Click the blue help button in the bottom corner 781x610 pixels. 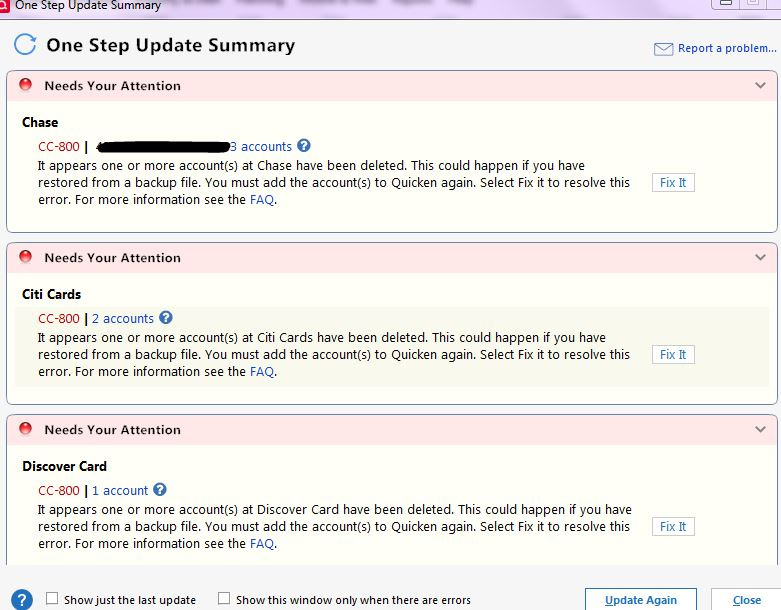point(22,599)
